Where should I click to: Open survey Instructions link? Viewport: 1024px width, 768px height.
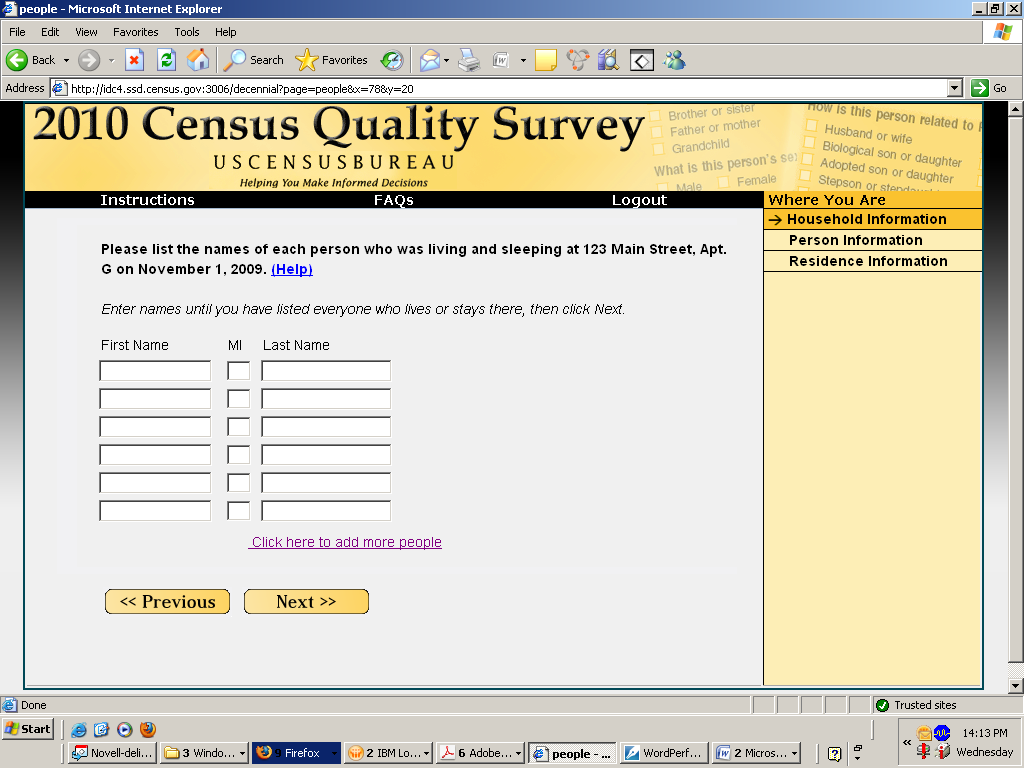[x=147, y=200]
